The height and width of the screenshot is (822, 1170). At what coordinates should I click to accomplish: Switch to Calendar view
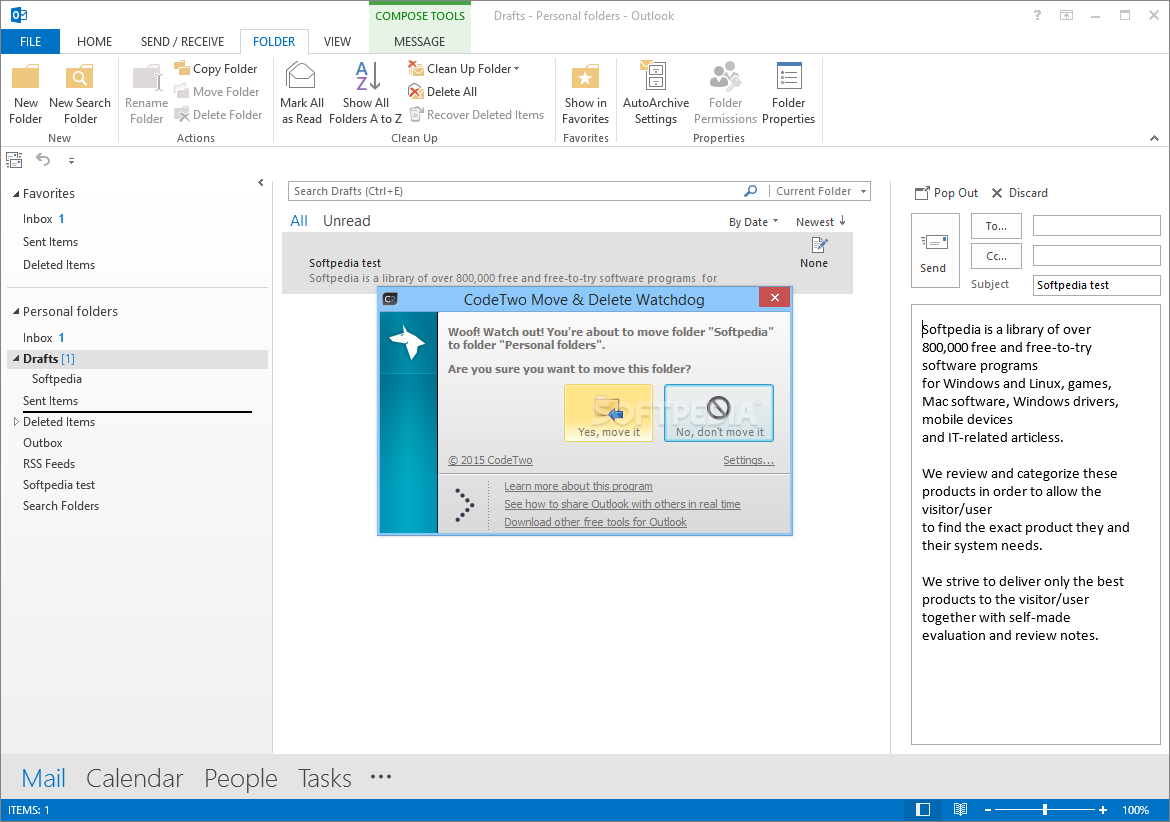point(134,778)
